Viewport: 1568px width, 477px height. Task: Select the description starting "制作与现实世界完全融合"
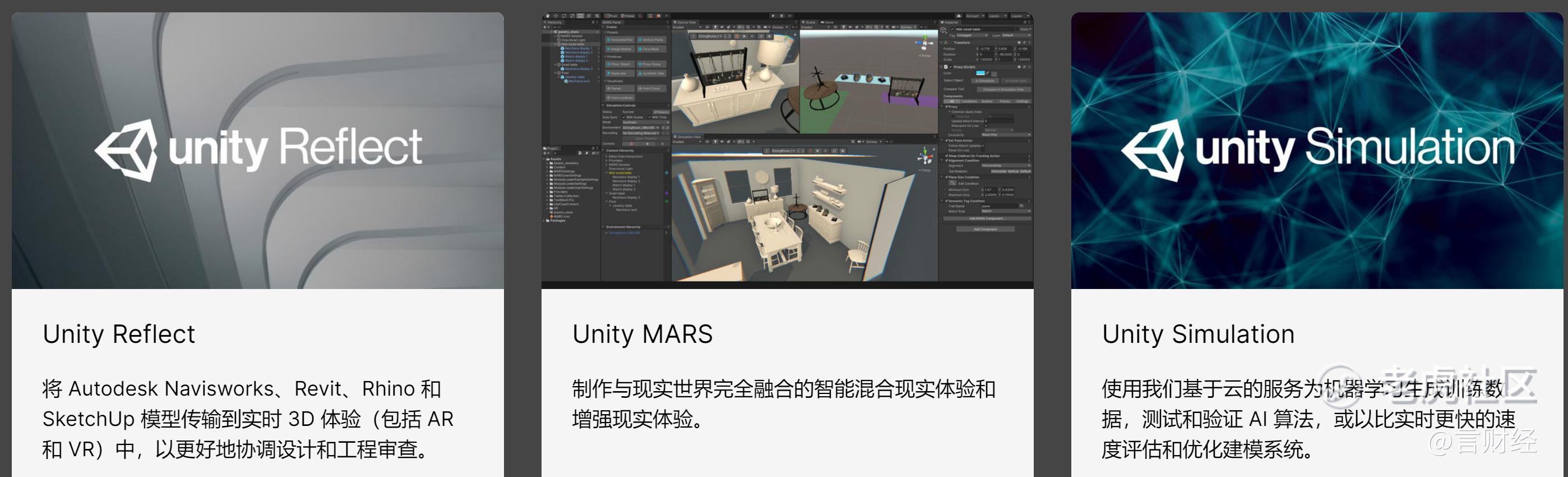tap(784, 404)
